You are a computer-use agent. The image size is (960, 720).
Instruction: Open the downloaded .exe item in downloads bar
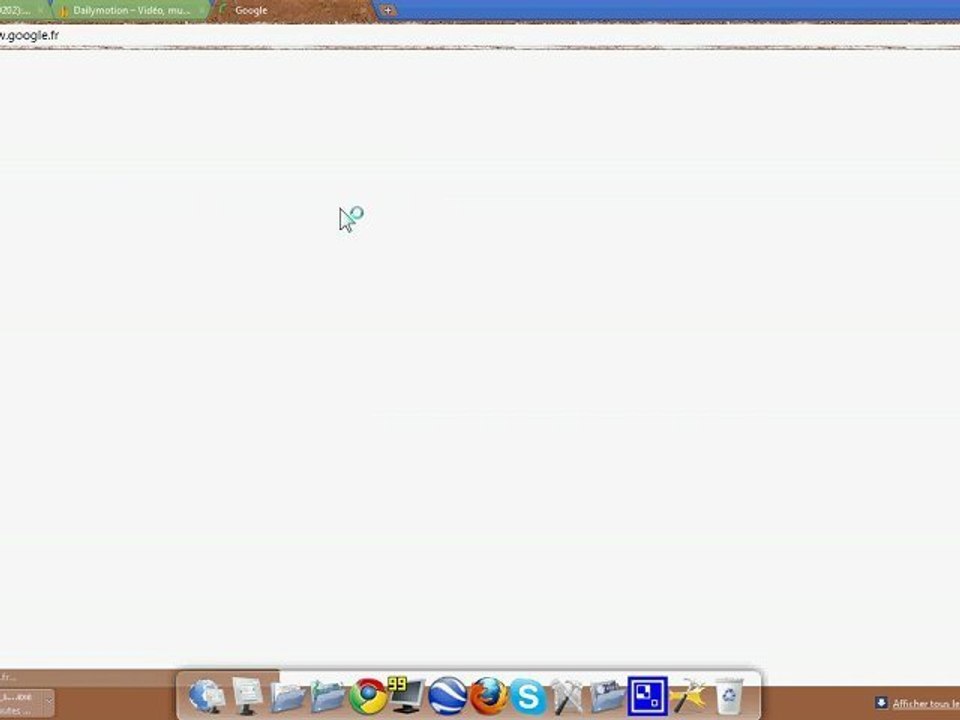click(x=20, y=703)
